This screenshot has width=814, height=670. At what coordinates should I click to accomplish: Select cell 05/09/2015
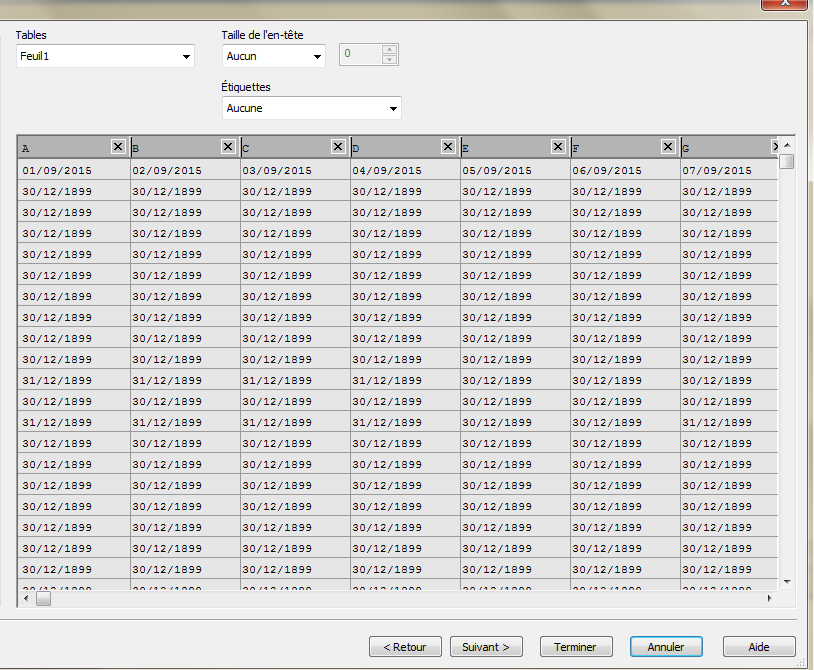click(x=515, y=170)
